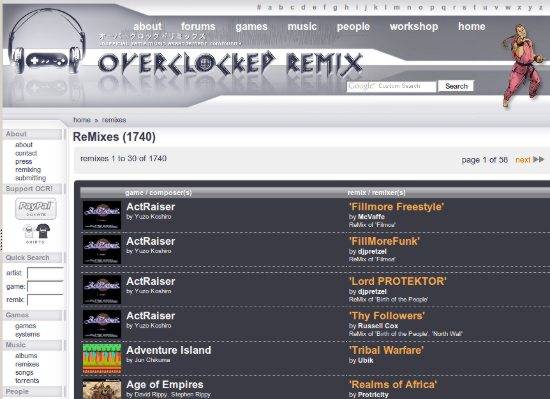The height and width of the screenshot is (399, 550).
Task: Click the artist quick search field
Action: tap(45, 273)
